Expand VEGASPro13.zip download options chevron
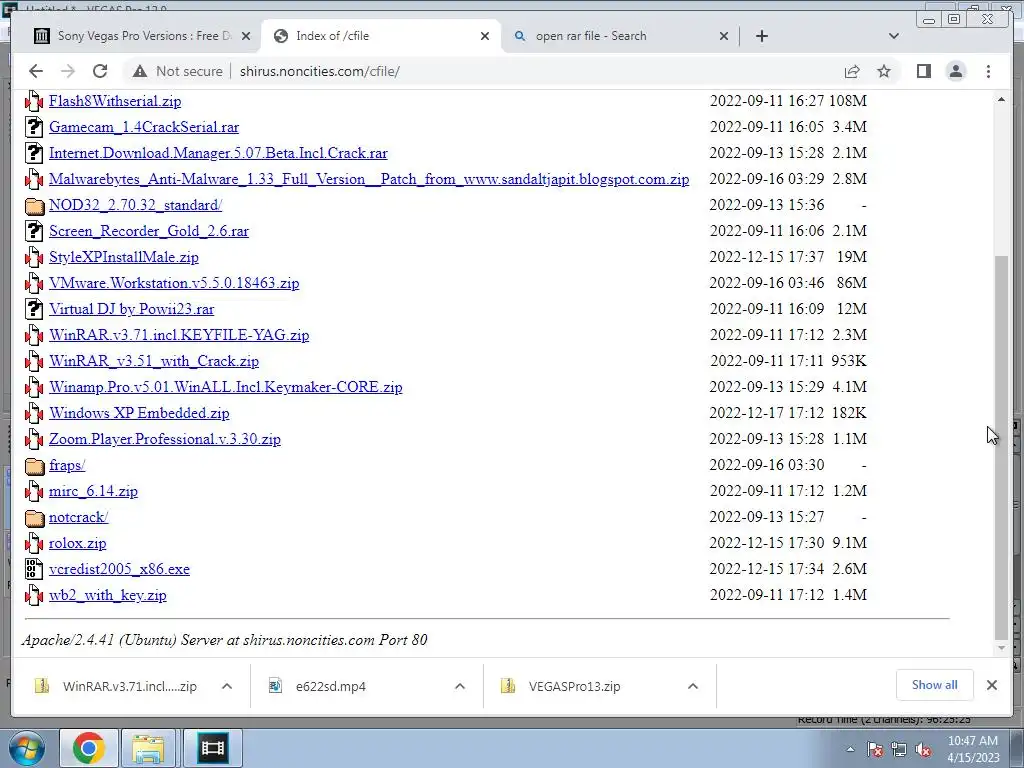The height and width of the screenshot is (768, 1024). pos(693,686)
